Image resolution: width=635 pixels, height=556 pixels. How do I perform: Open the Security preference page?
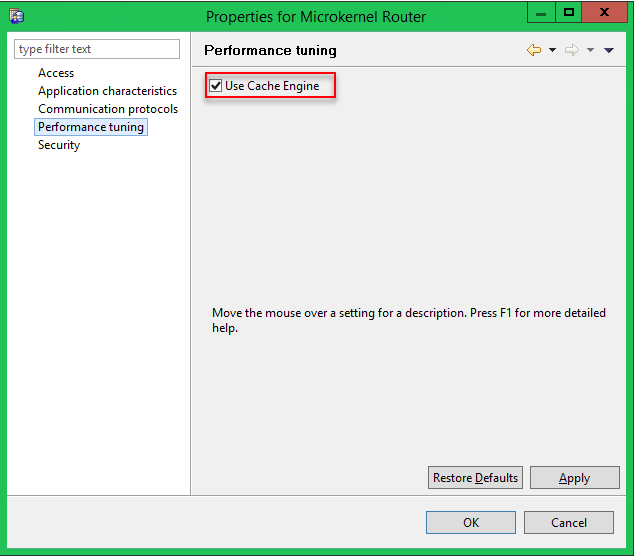[59, 145]
